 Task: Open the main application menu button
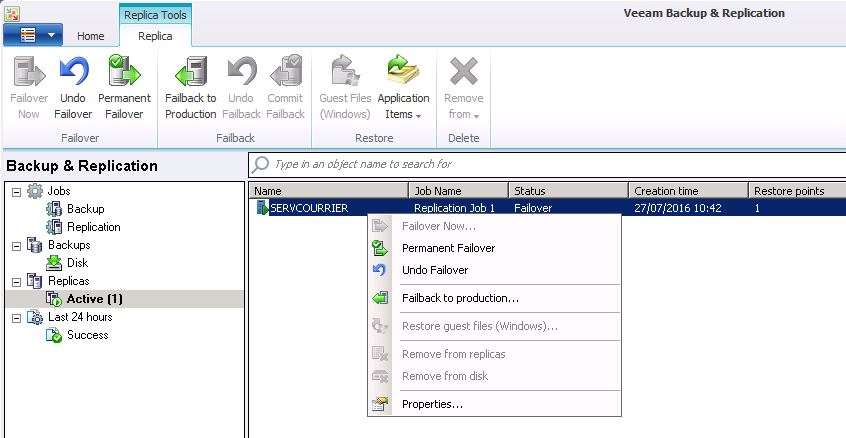tap(33, 35)
